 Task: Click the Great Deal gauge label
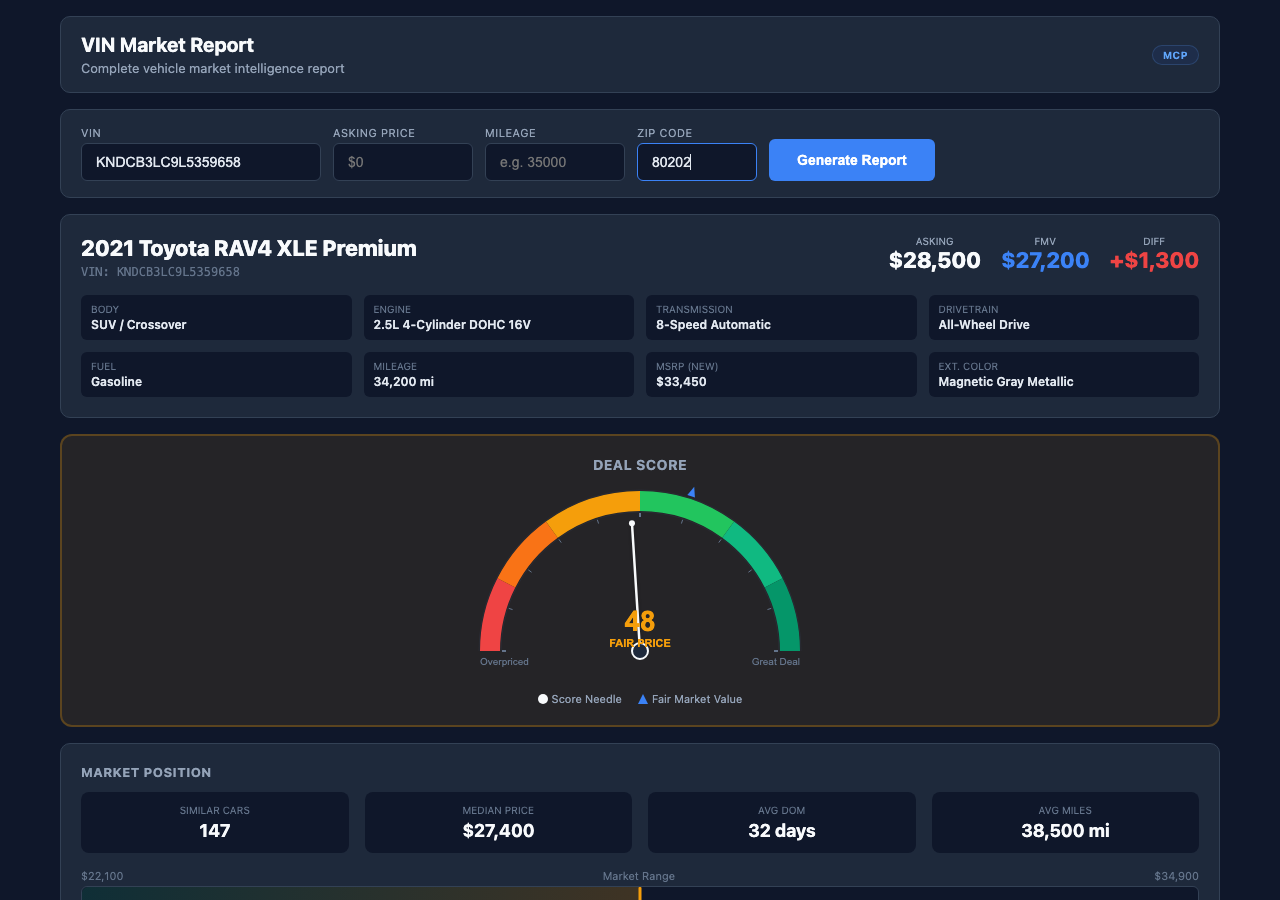[776, 662]
